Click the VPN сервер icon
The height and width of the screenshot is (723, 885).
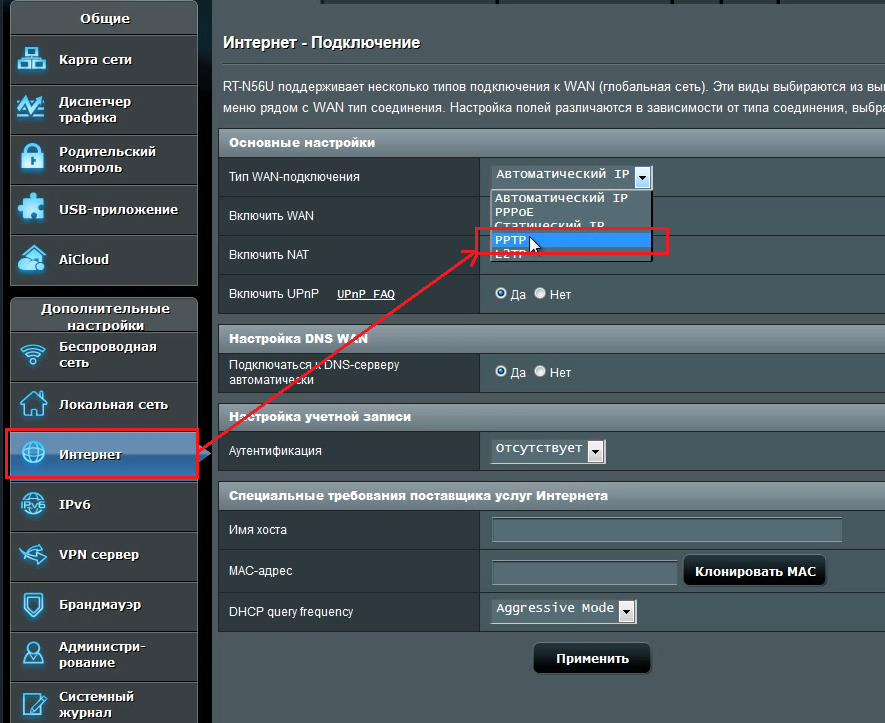pyautogui.click(x=33, y=554)
